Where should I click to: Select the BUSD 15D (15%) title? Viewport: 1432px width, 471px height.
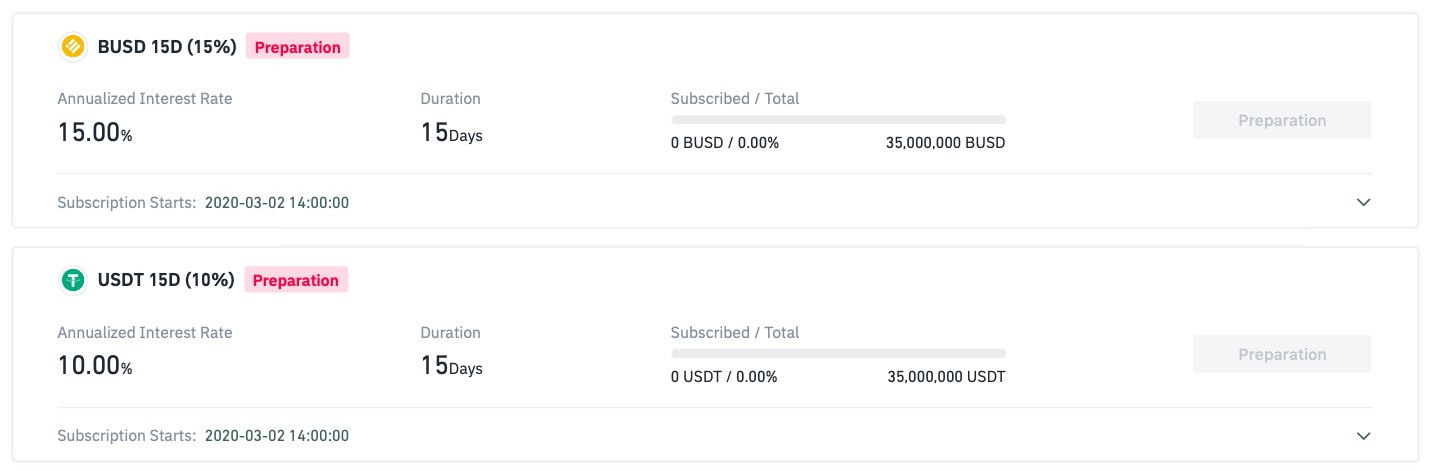click(167, 47)
